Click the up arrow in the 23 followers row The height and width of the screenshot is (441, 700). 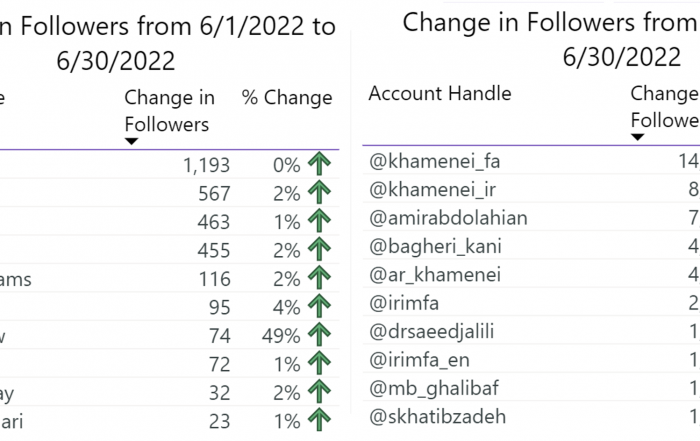[319, 420]
